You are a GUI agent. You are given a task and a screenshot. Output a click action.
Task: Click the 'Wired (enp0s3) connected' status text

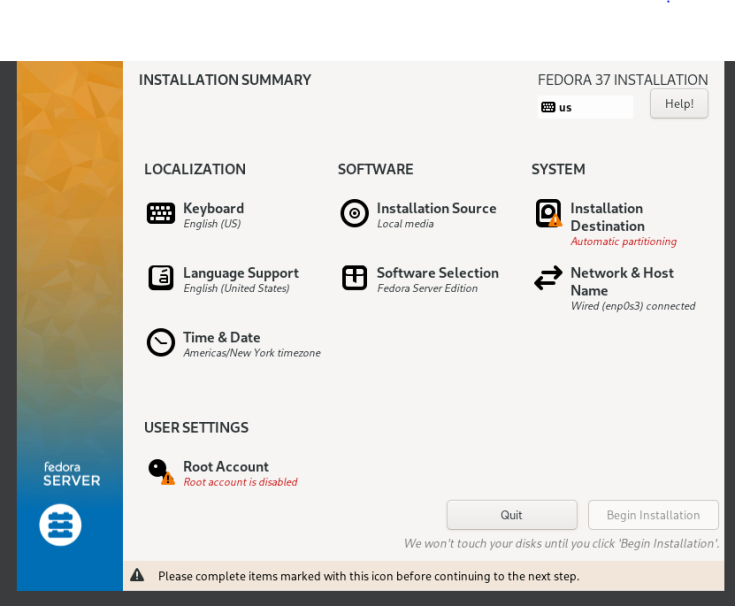point(632,306)
